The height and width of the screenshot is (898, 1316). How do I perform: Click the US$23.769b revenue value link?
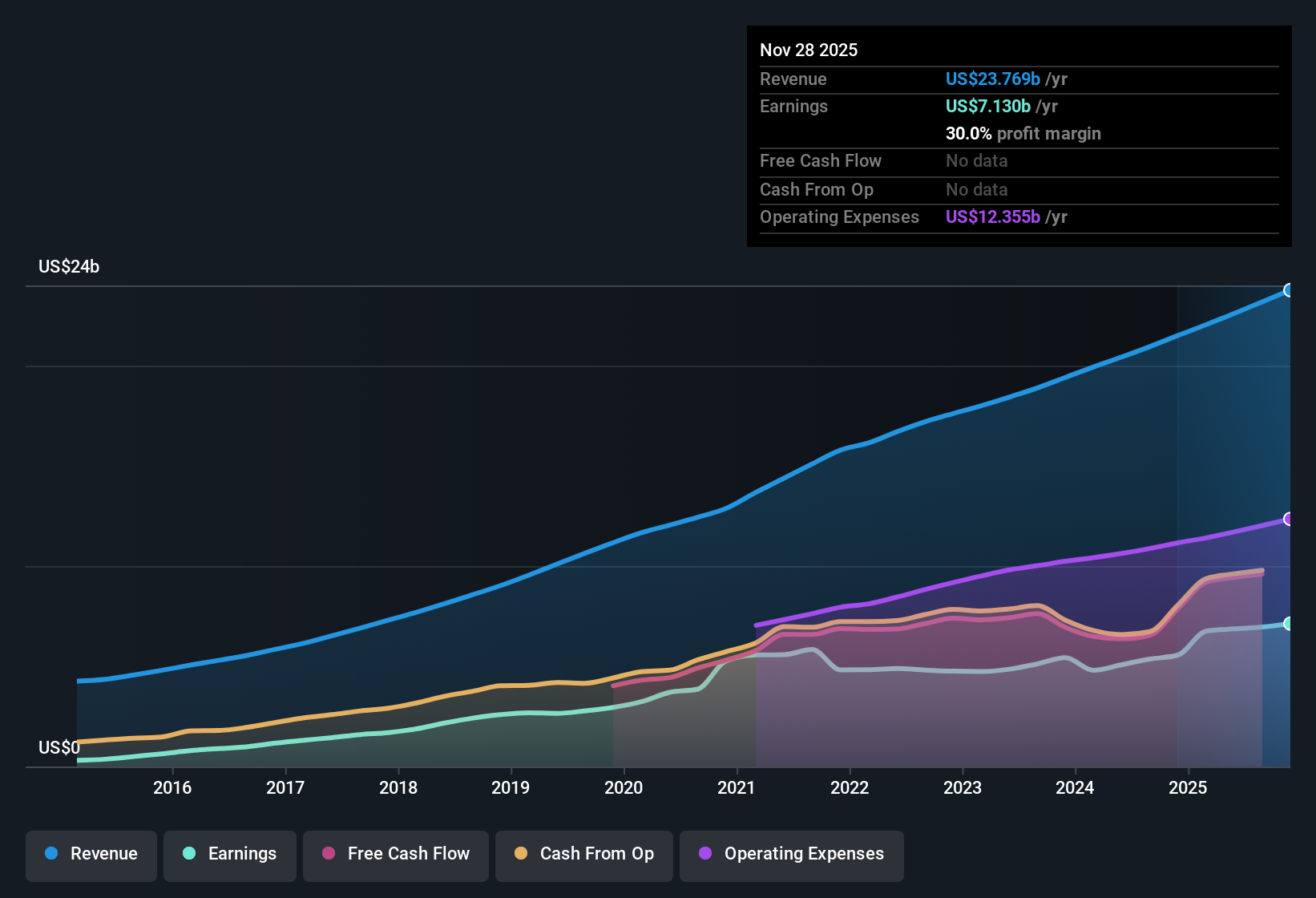coord(992,79)
